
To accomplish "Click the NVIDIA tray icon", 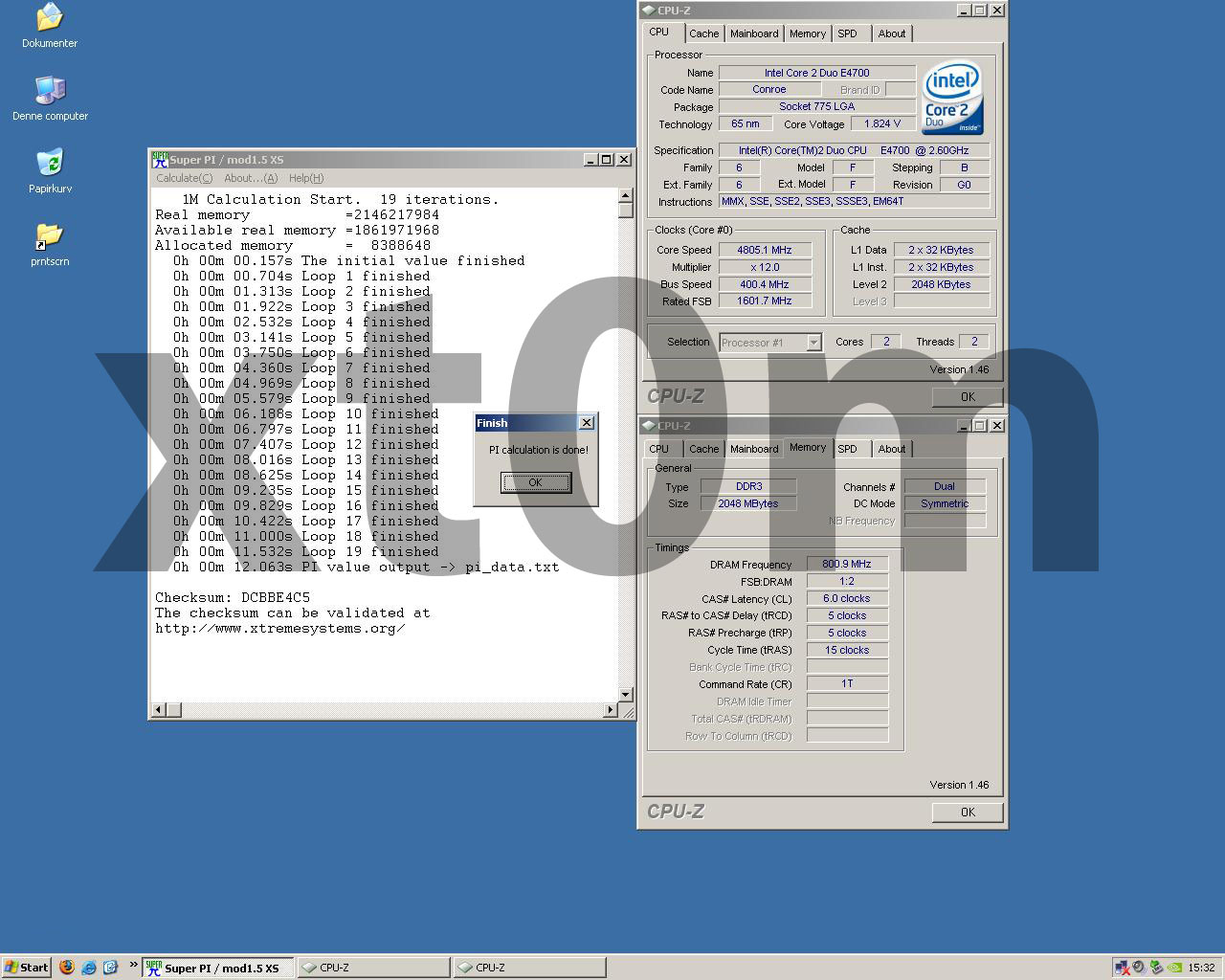I will (x=1174, y=968).
